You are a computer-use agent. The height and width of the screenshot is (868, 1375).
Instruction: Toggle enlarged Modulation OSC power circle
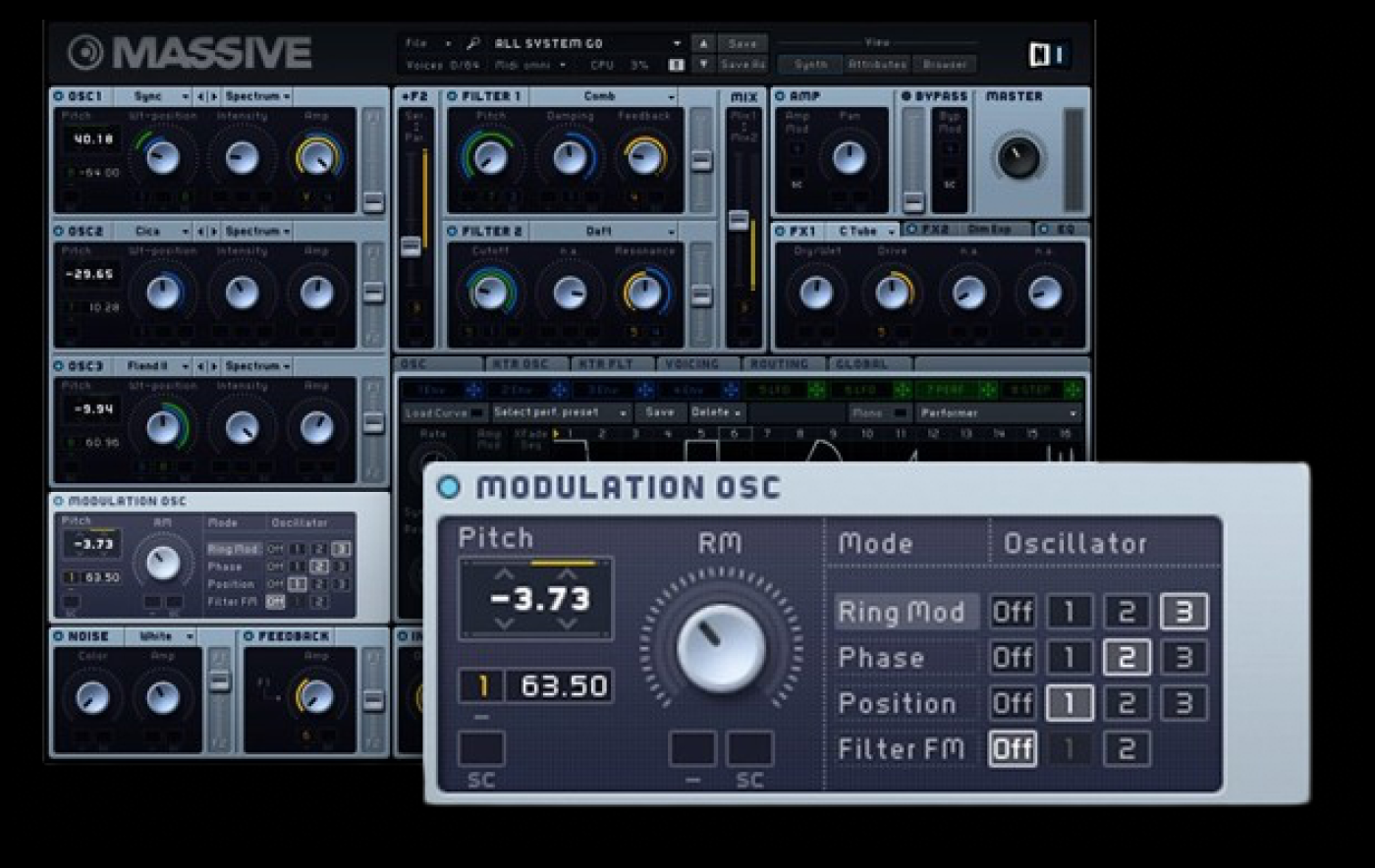click(448, 487)
